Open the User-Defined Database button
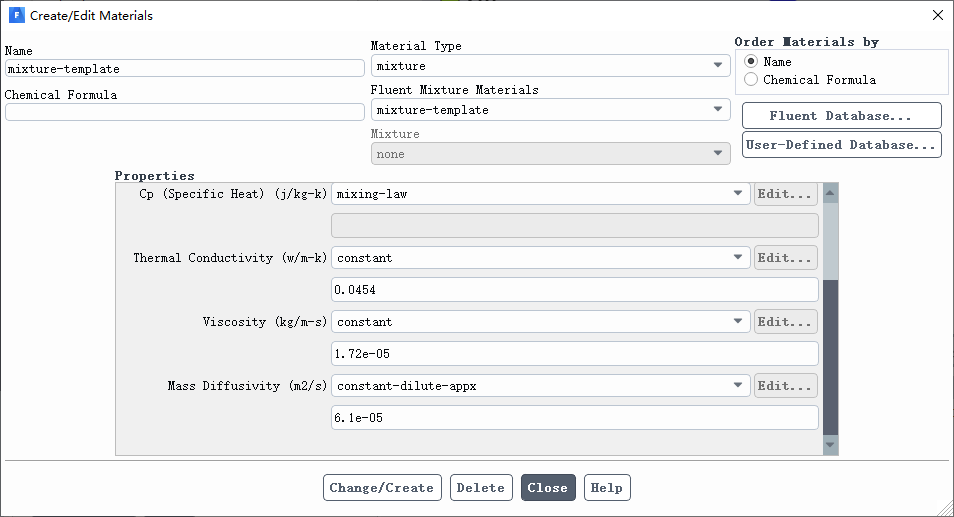This screenshot has width=954, height=517. click(x=841, y=145)
